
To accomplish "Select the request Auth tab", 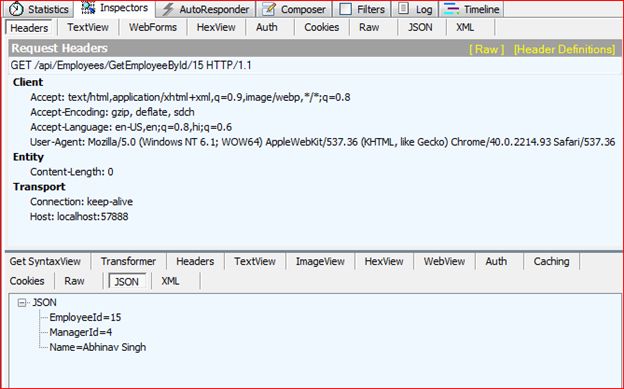I will 267,27.
